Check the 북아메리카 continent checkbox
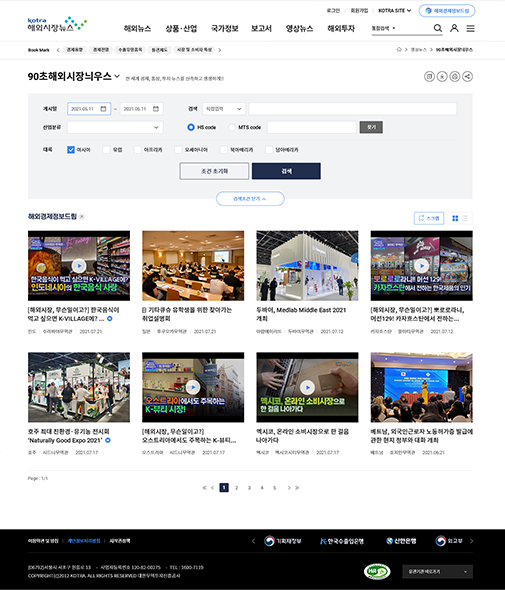 (224, 150)
